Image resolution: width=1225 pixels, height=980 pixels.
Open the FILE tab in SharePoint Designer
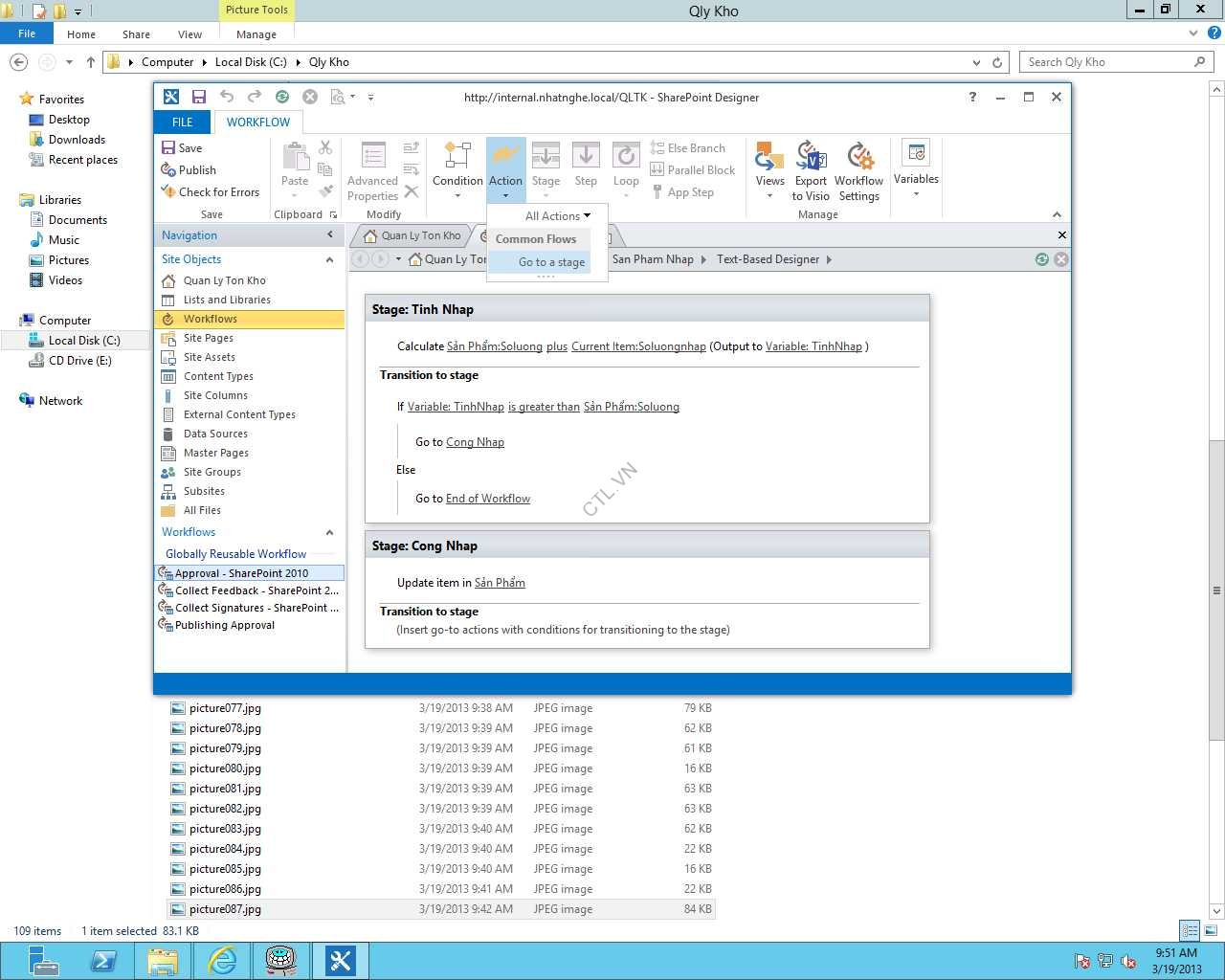(x=182, y=122)
